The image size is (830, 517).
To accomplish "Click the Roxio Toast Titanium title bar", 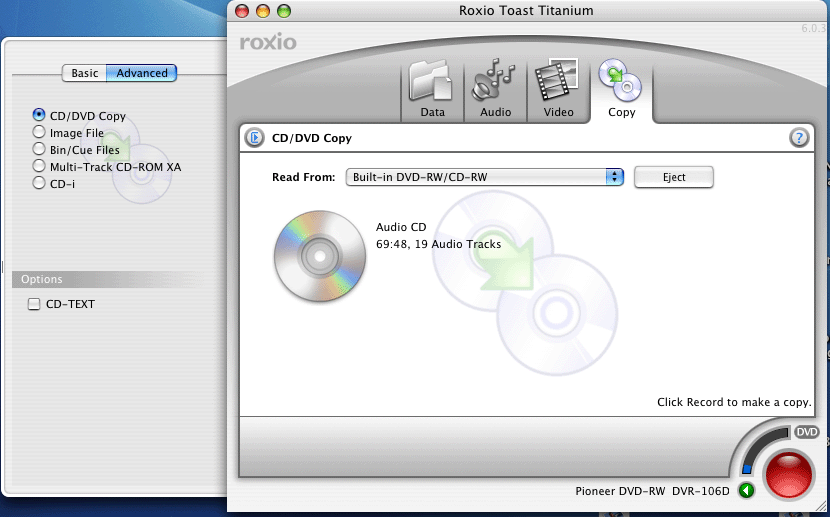I will 526,11.
